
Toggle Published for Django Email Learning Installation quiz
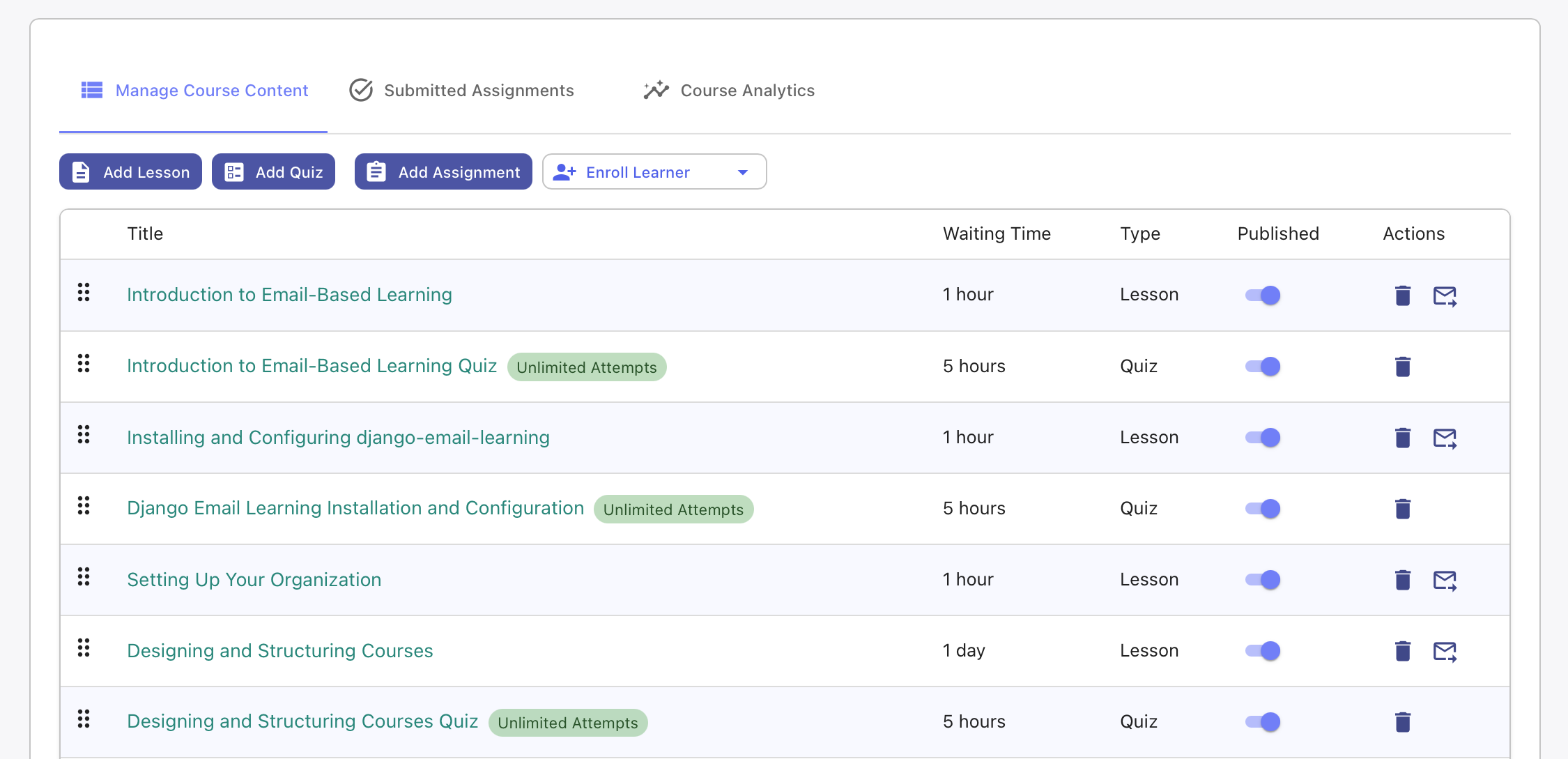pyautogui.click(x=1263, y=509)
